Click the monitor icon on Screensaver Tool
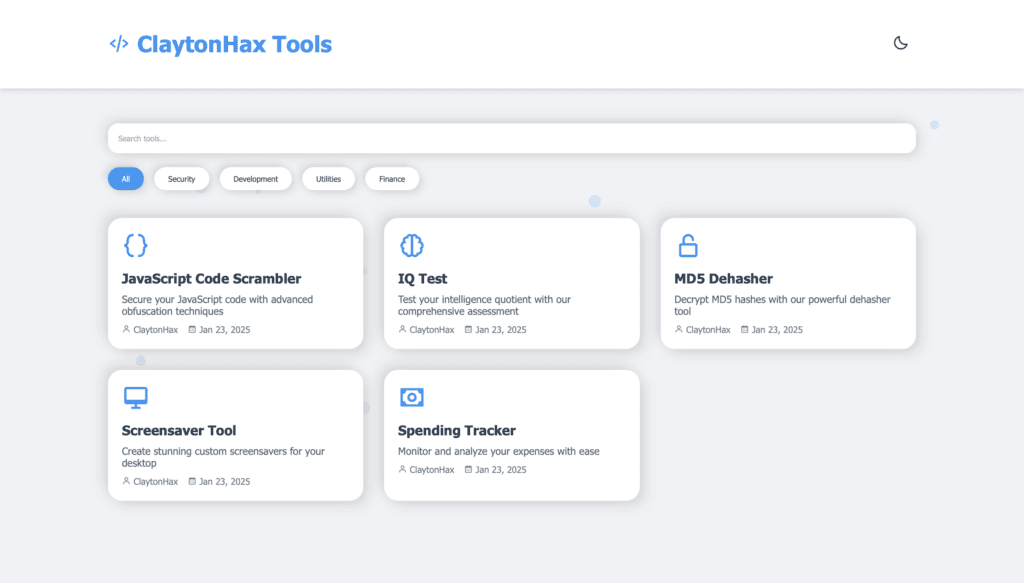Image resolution: width=1024 pixels, height=583 pixels. pos(136,397)
